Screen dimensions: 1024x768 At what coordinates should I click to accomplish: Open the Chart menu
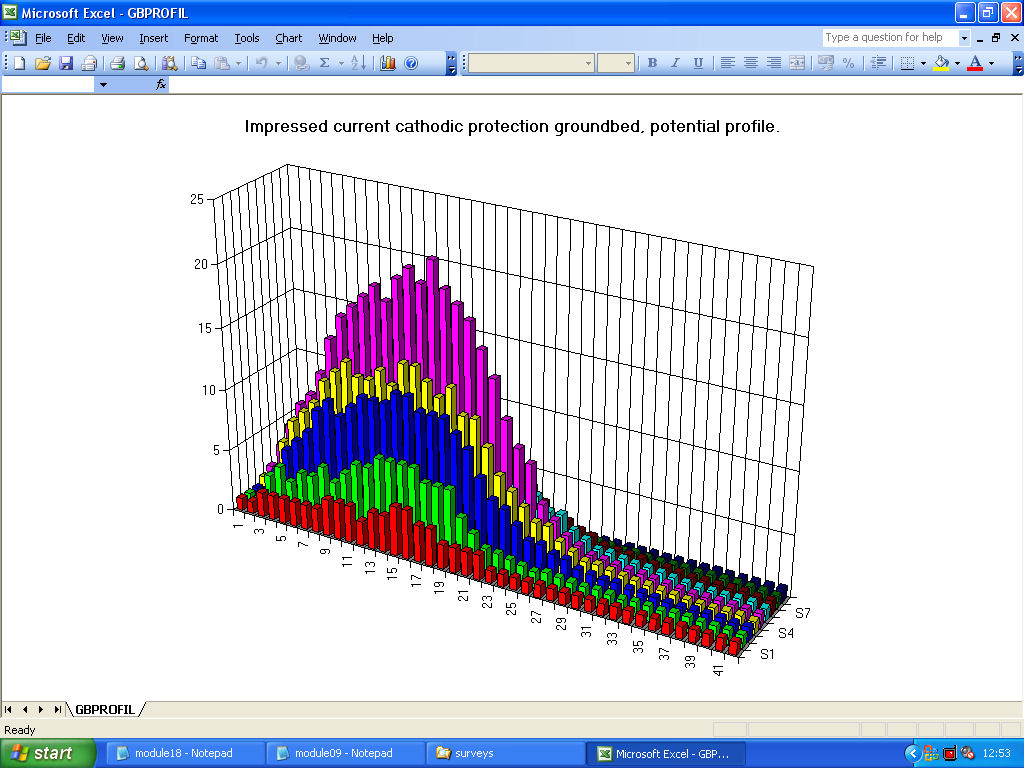[288, 38]
